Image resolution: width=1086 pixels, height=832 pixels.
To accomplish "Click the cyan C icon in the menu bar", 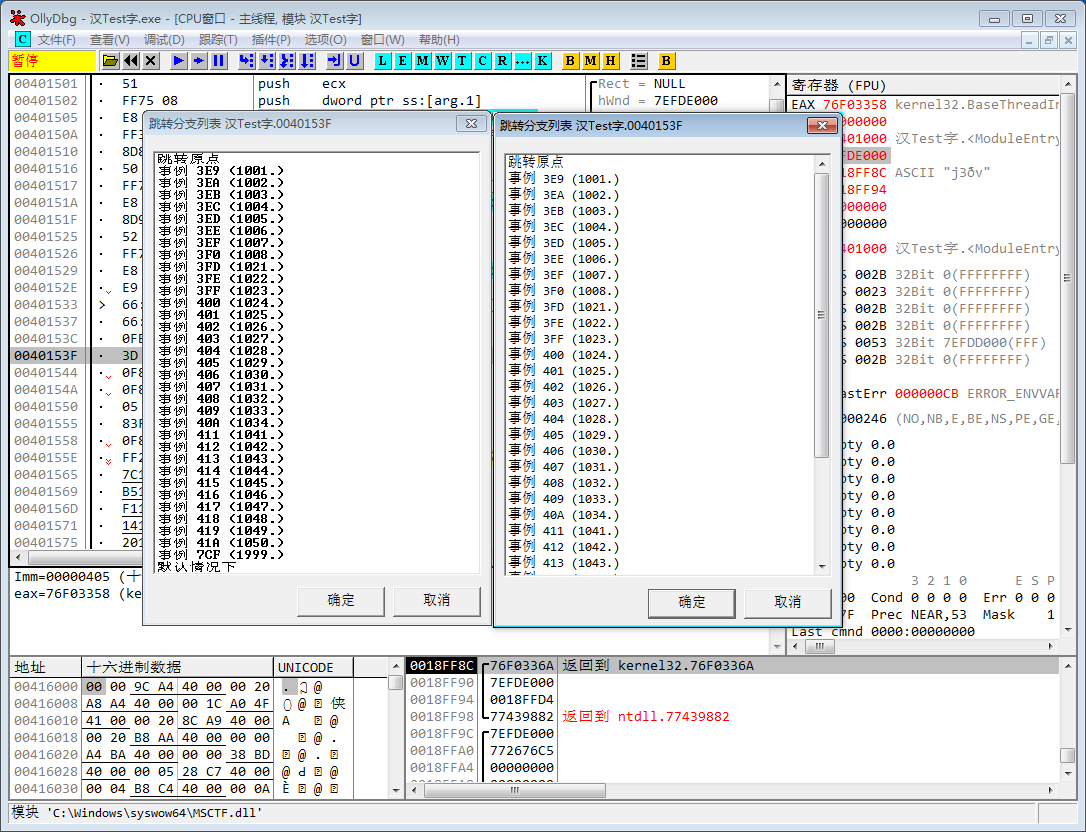I will pos(22,39).
